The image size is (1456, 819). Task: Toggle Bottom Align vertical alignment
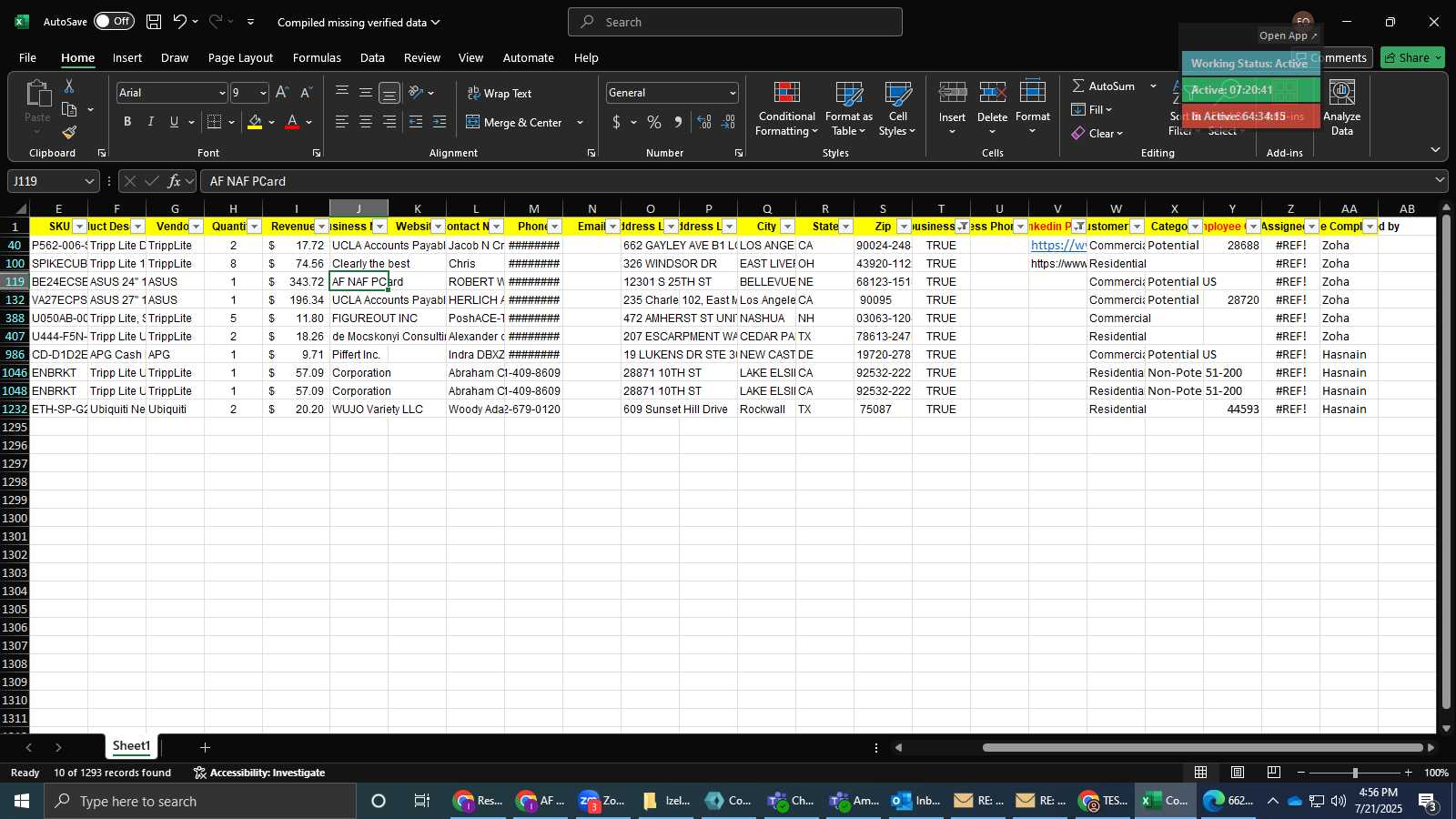pyautogui.click(x=389, y=93)
